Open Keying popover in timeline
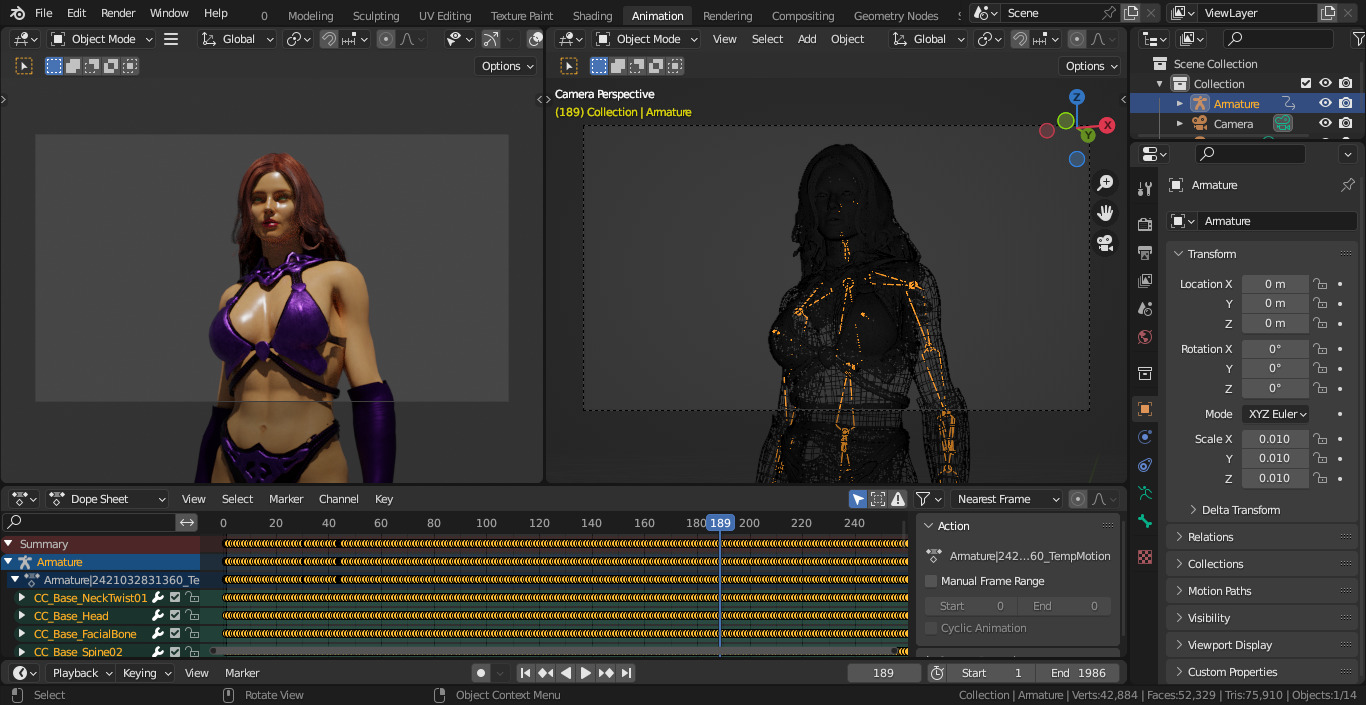This screenshot has width=1366, height=705. [146, 673]
